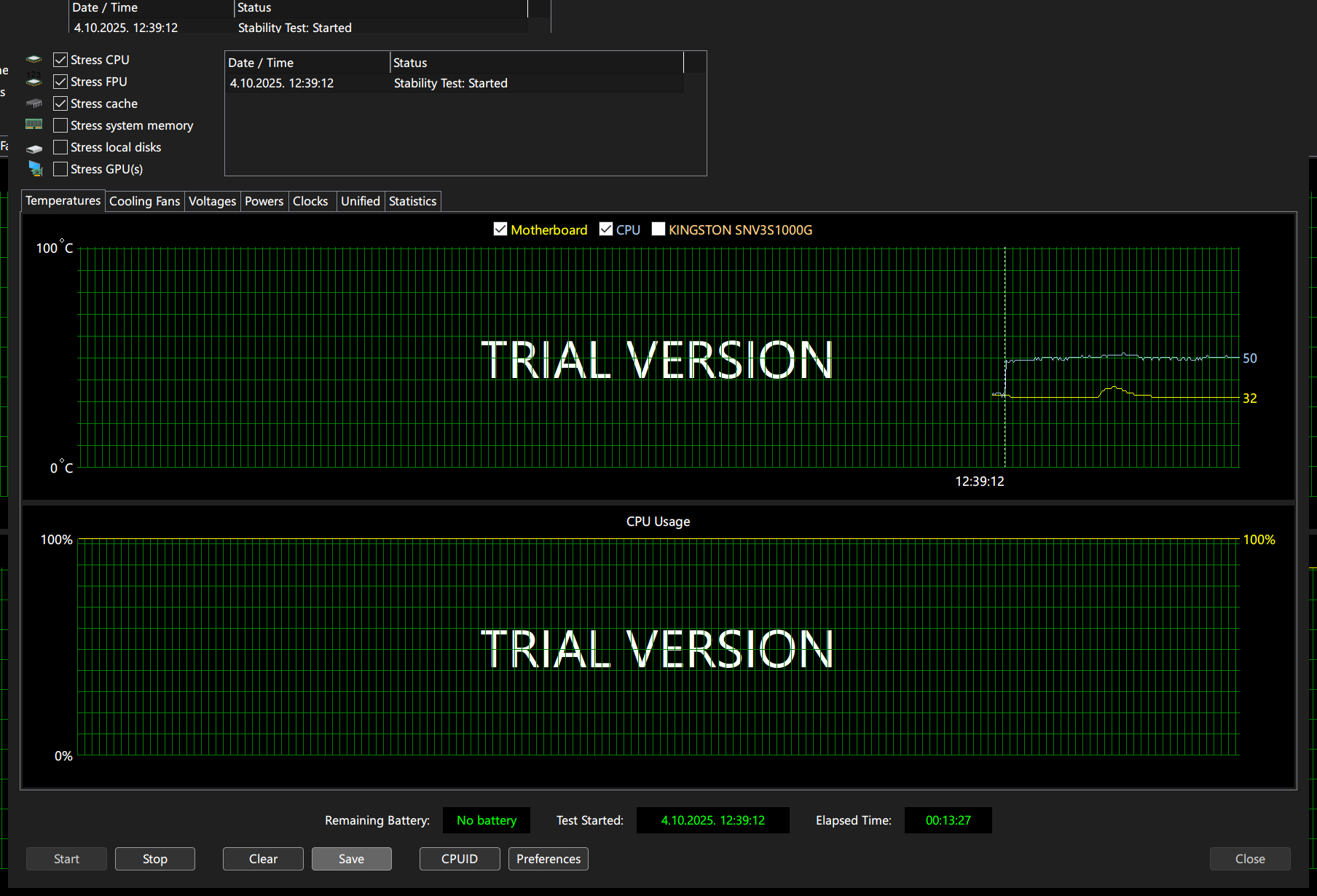
Task: Open the Voltages tab
Action: coord(212,201)
